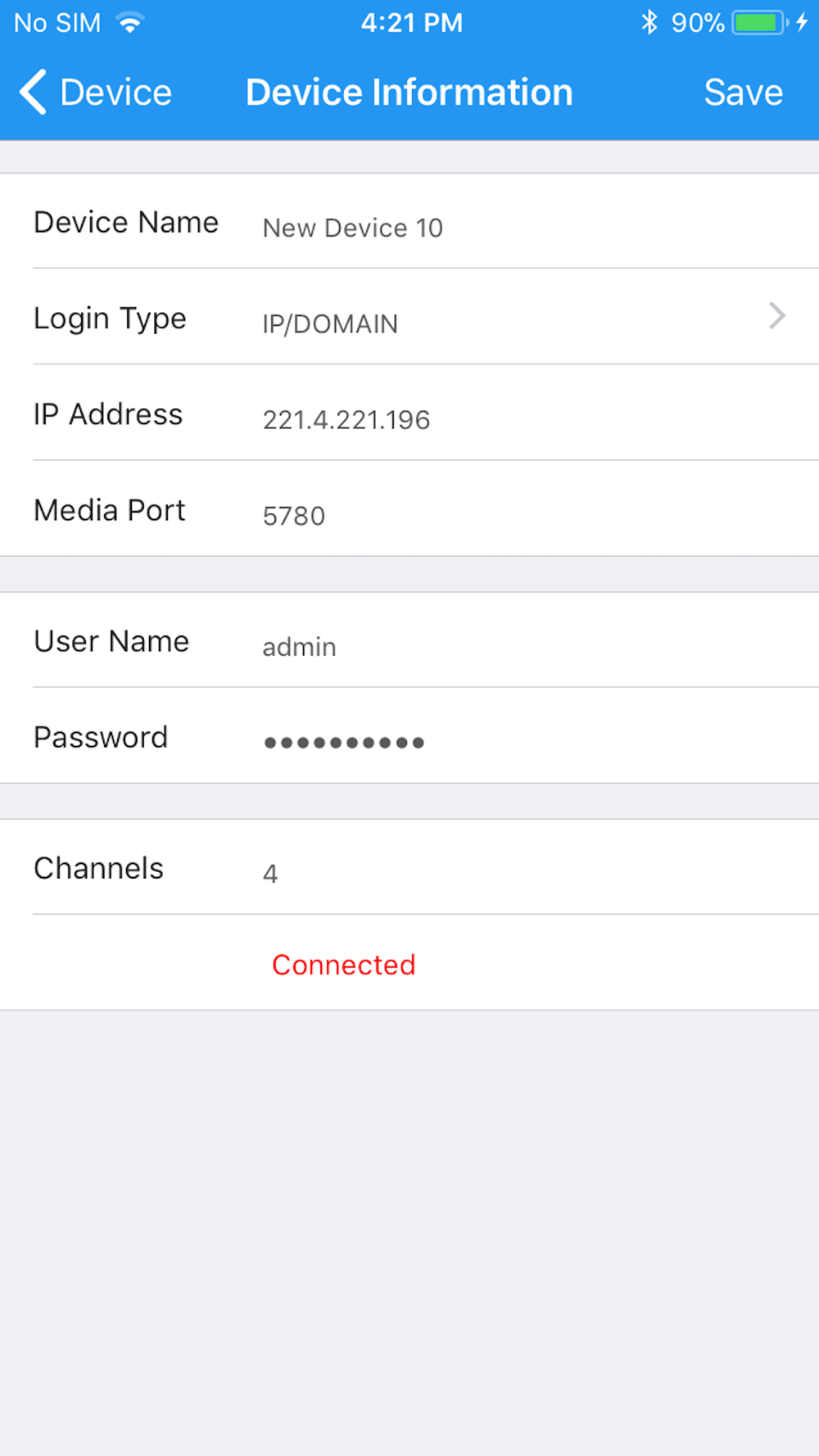The width and height of the screenshot is (819, 1456).
Task: Tap the Device Information title
Action: [409, 93]
